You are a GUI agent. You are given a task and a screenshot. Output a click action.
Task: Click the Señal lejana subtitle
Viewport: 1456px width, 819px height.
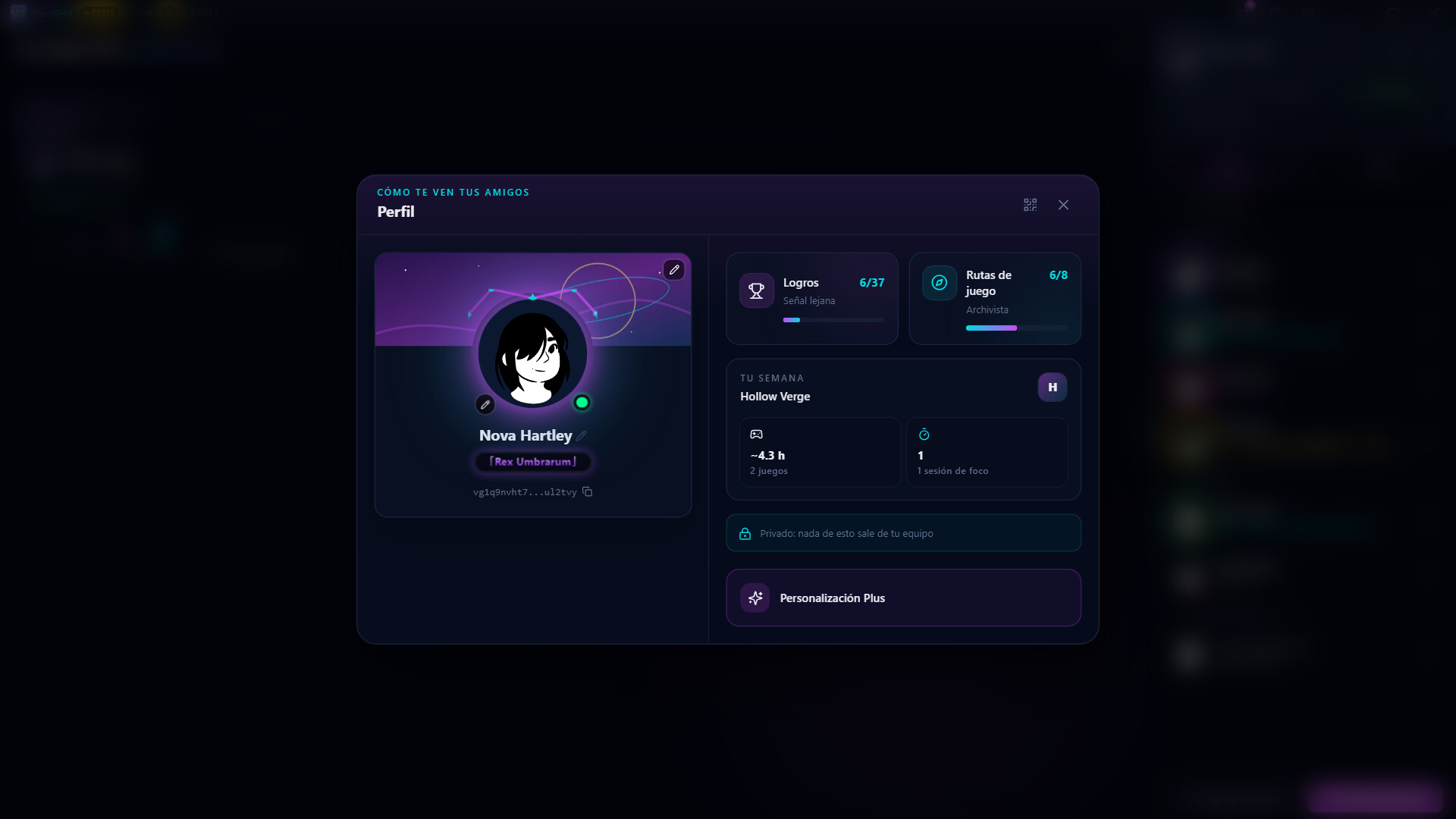tap(809, 301)
